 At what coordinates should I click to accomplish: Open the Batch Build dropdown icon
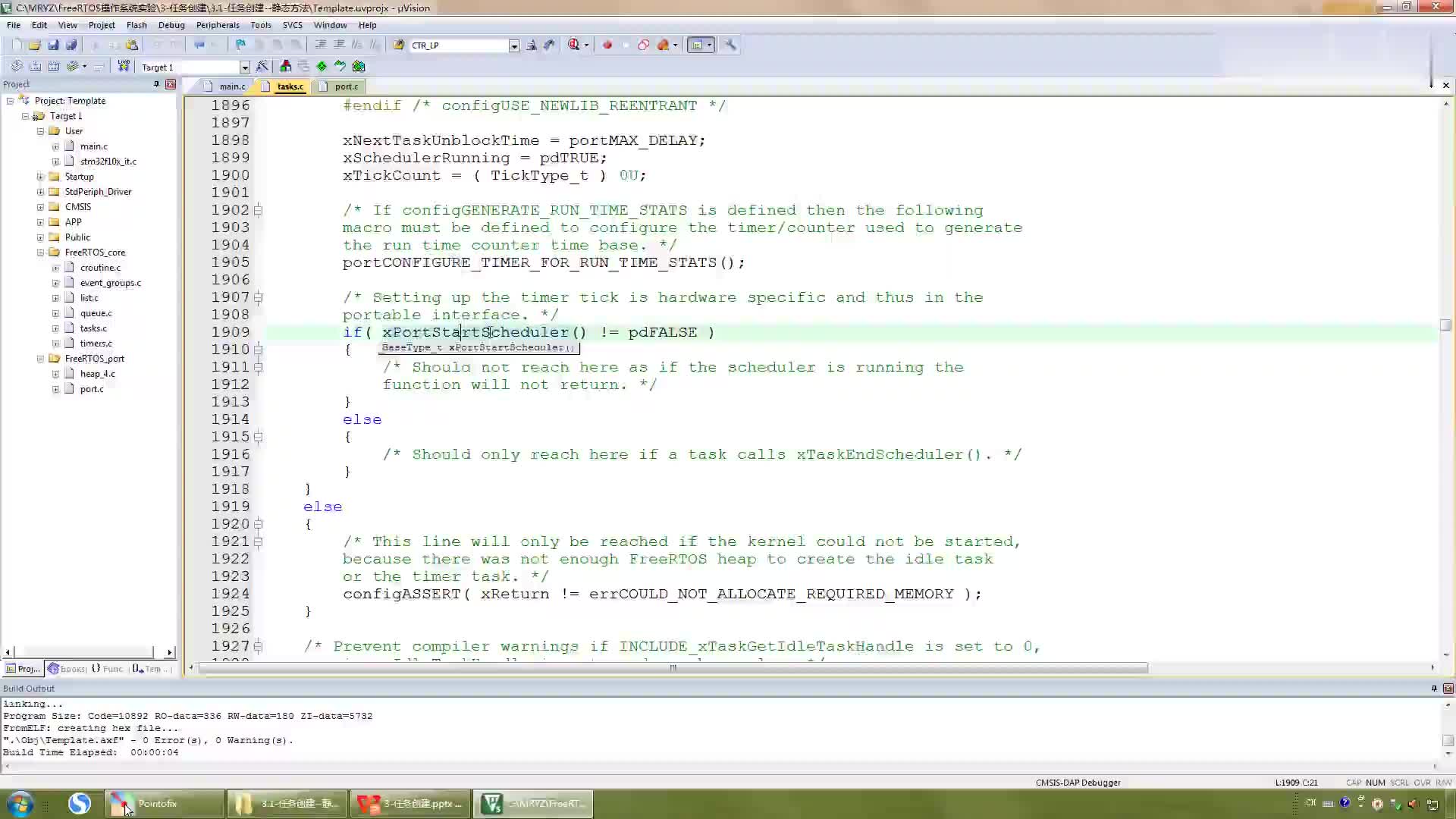75,66
